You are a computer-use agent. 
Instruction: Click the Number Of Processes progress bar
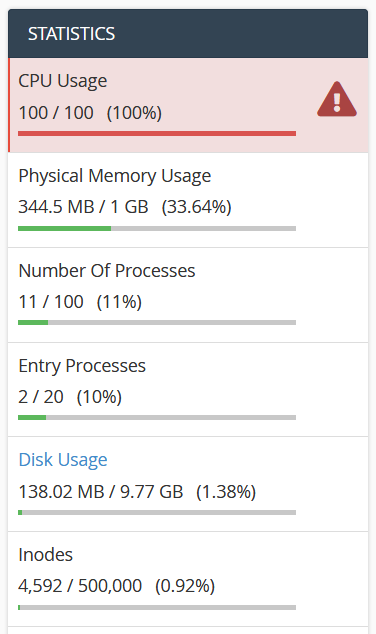(157, 323)
